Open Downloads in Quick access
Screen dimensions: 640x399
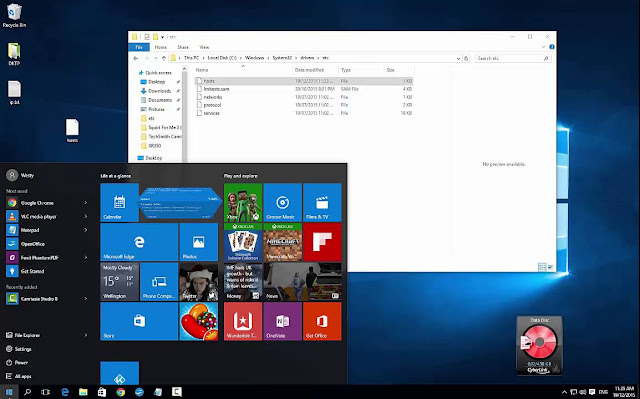pos(160,91)
